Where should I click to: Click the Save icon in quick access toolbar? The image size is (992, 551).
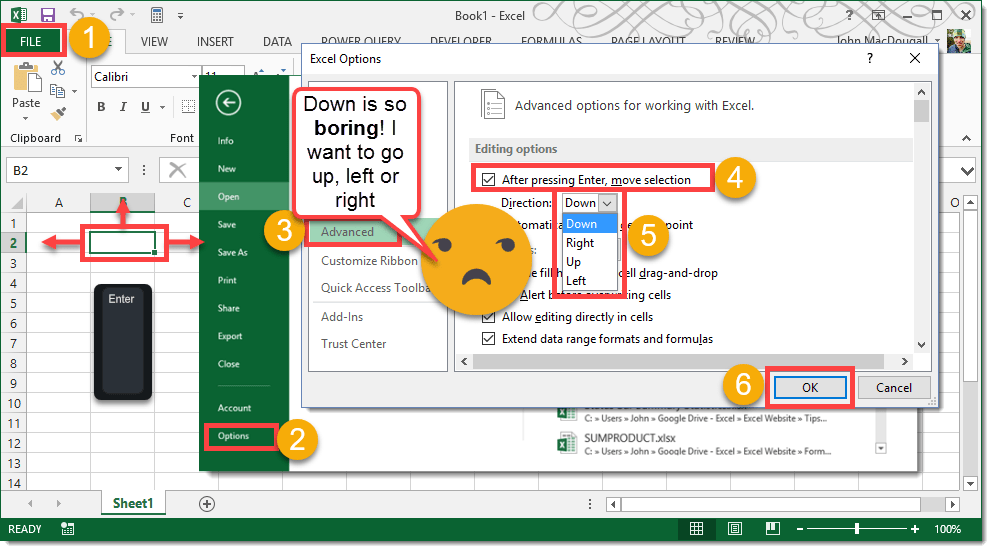(x=47, y=15)
